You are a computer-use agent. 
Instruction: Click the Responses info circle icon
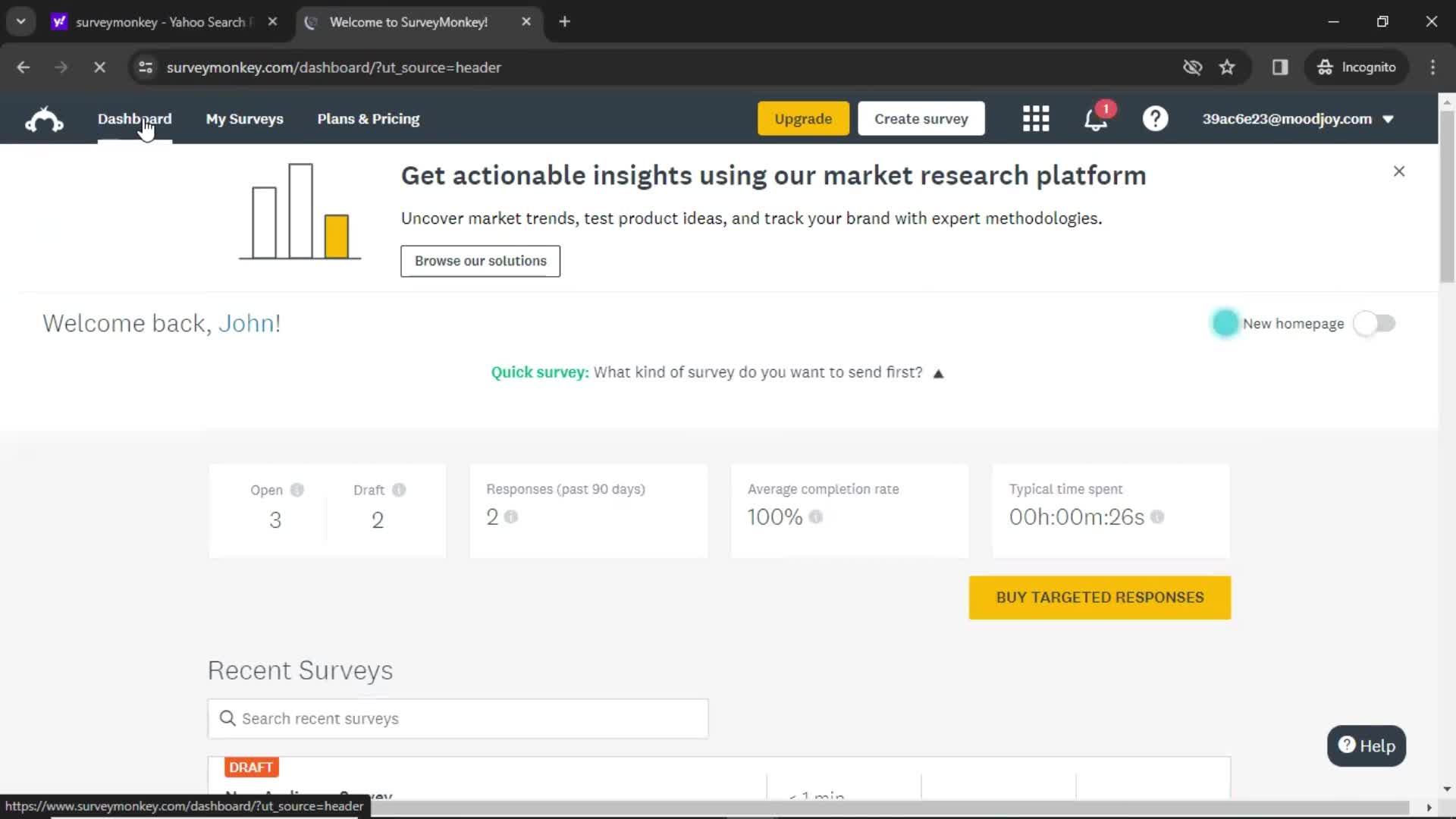coord(511,517)
